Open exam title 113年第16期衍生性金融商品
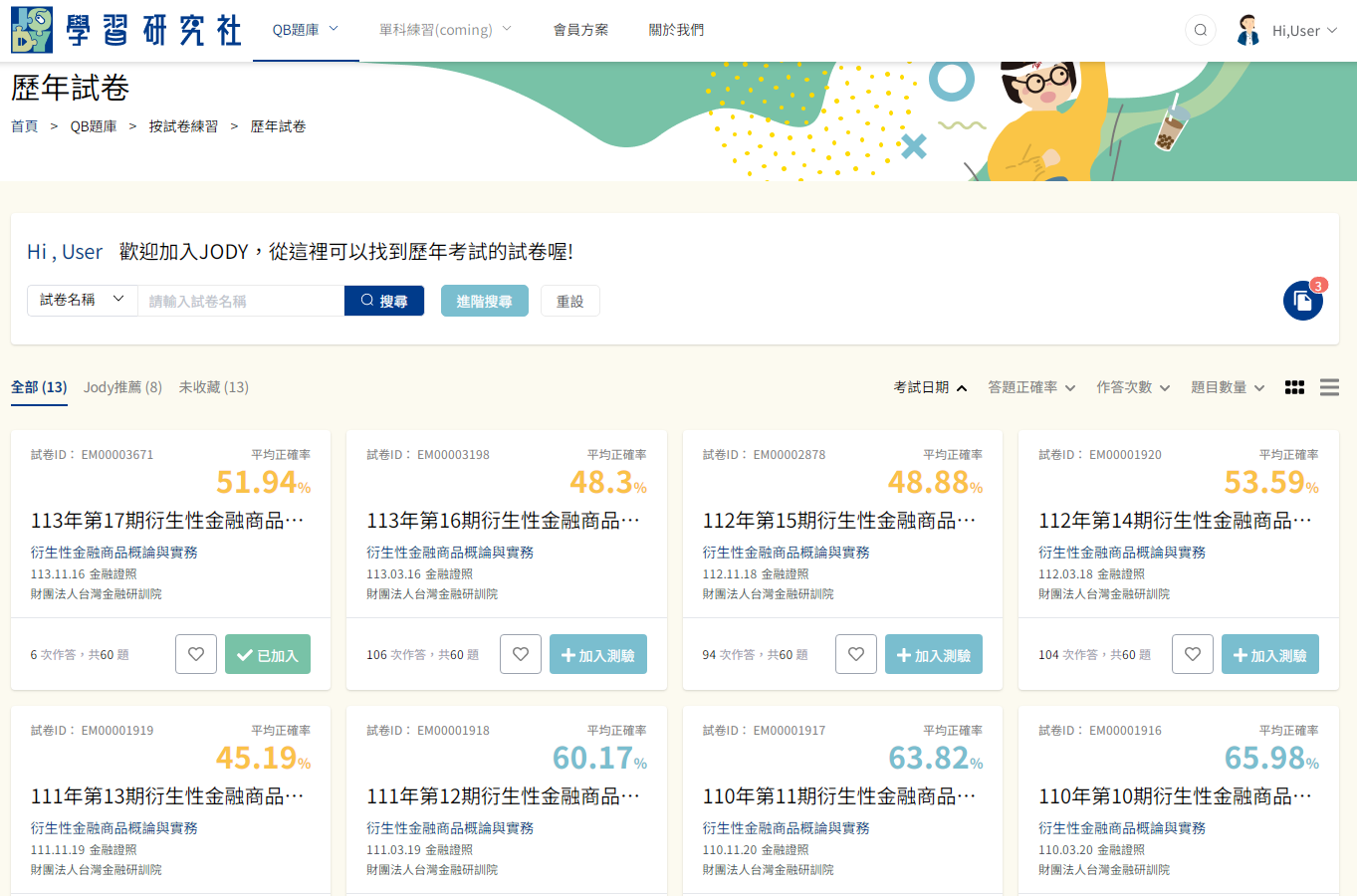Image resolution: width=1357 pixels, height=896 pixels. coord(504,521)
